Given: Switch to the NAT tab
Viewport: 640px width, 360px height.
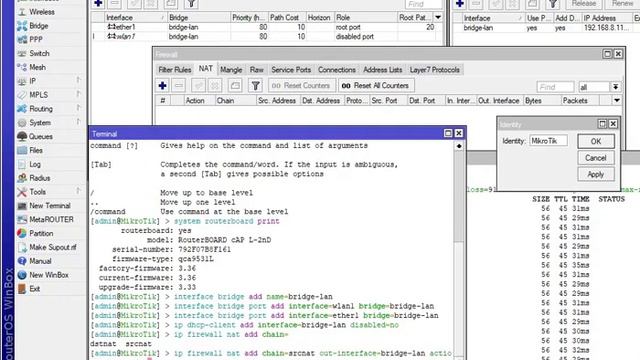Looking at the screenshot, I should click(x=206, y=69).
